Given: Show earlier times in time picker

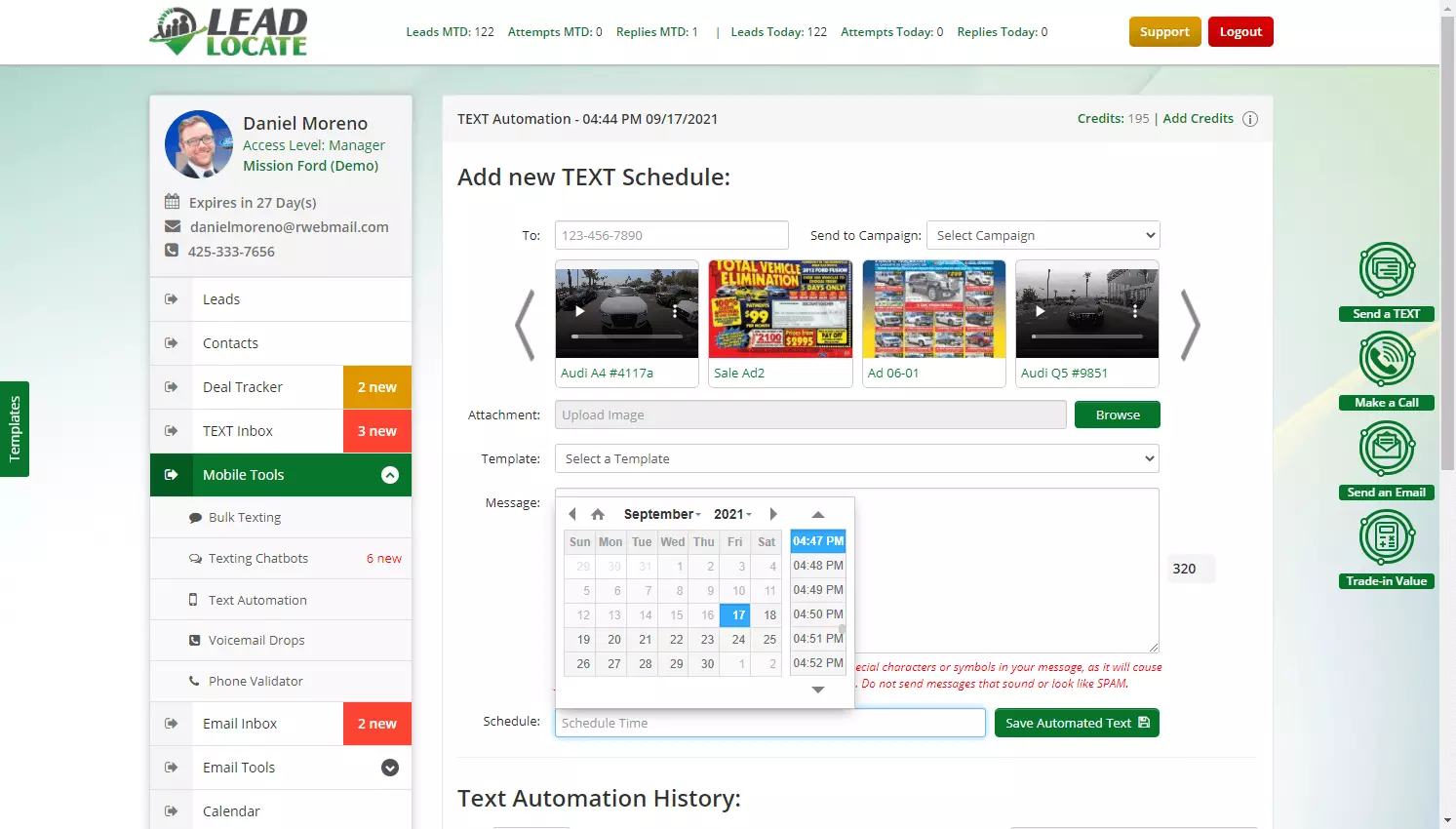Looking at the screenshot, I should 818,515.
